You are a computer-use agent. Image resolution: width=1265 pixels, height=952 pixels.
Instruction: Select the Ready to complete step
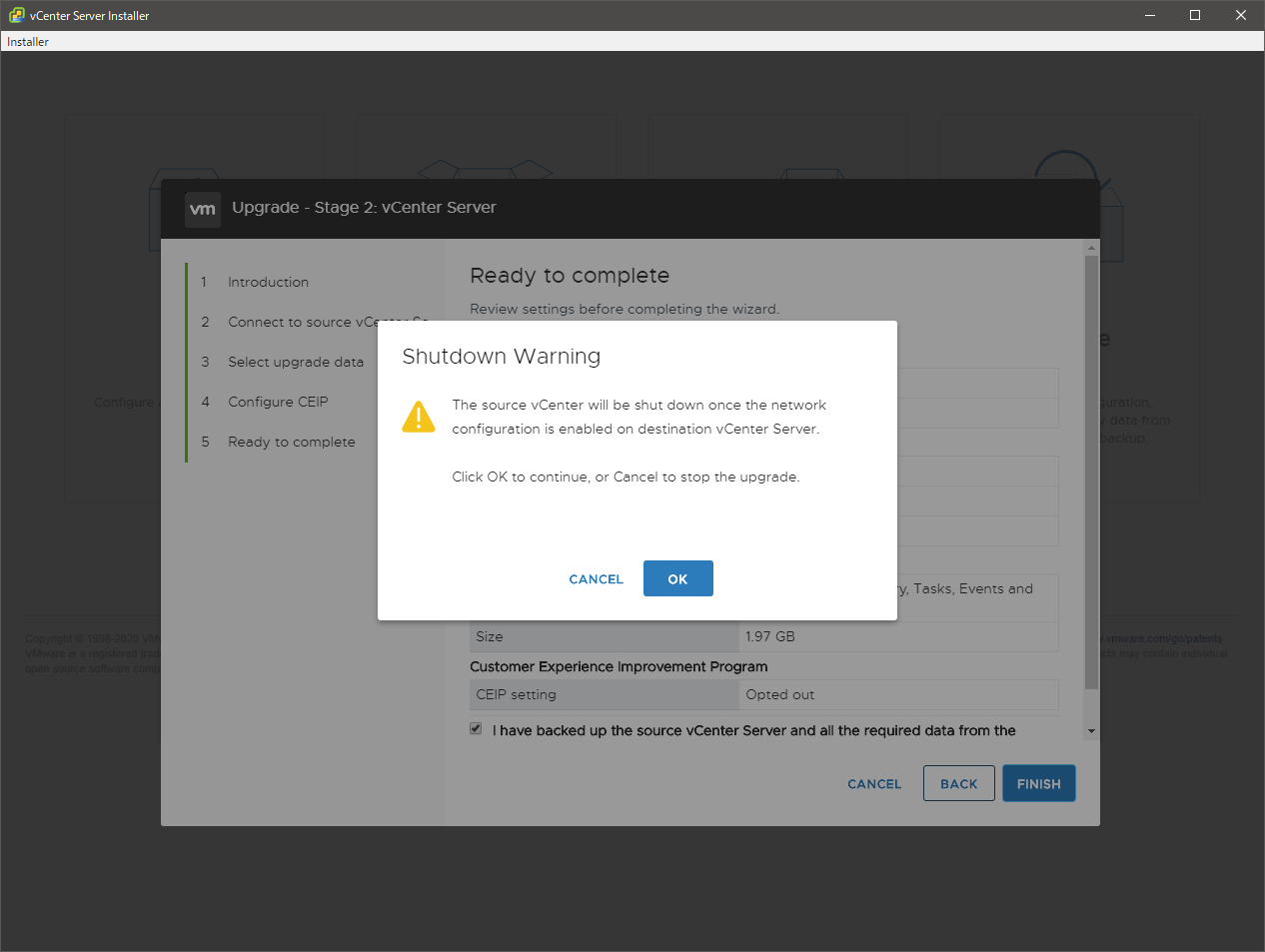(291, 443)
